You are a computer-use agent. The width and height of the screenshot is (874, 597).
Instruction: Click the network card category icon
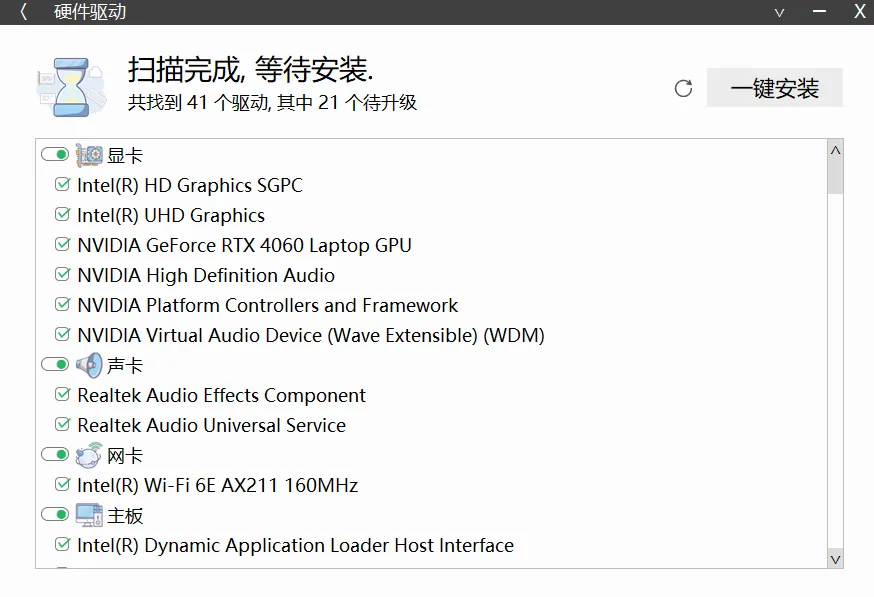tap(89, 455)
